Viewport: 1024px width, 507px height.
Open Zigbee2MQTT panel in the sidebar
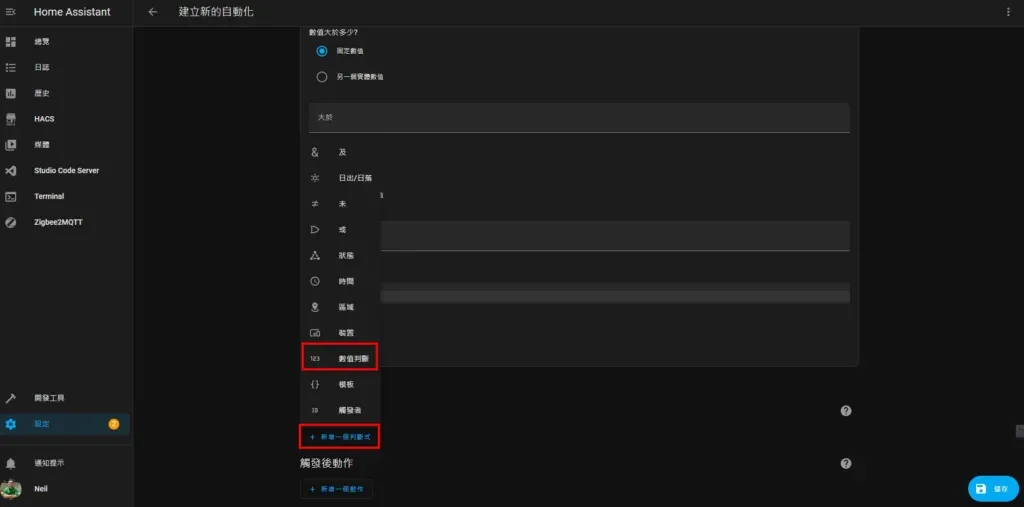pos(58,222)
